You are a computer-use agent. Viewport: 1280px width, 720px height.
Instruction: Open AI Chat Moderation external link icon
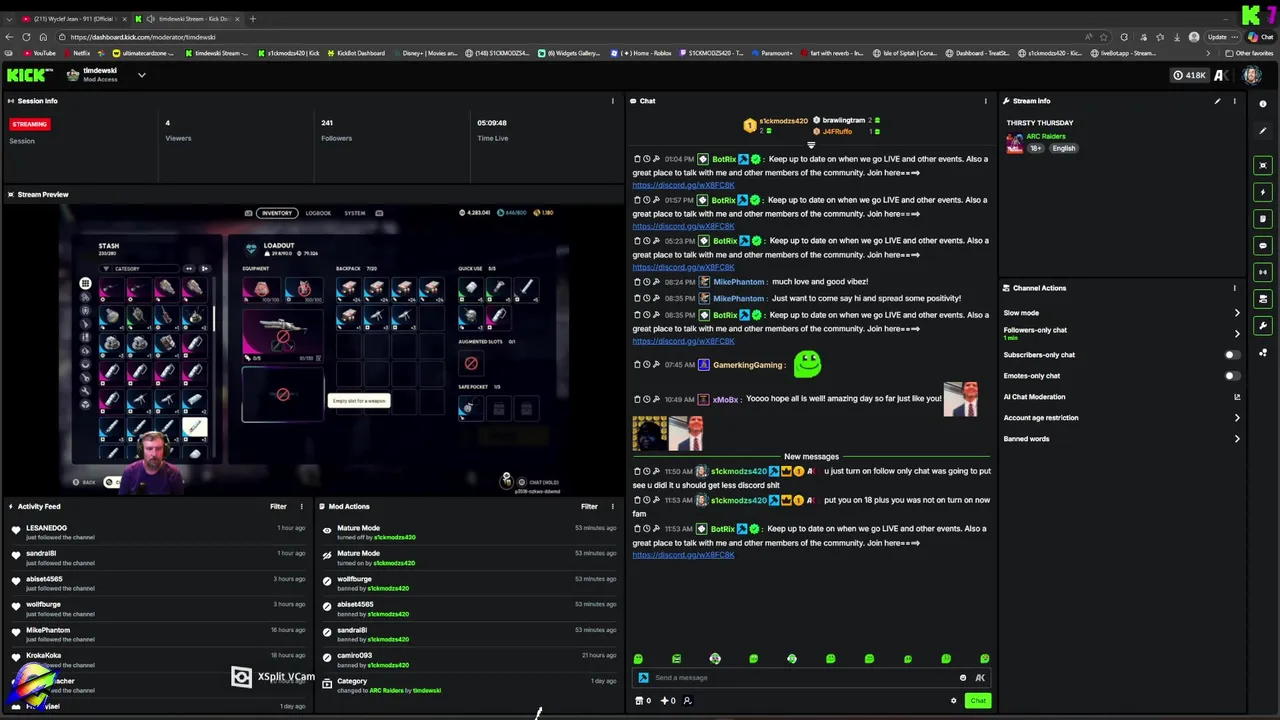1237,397
